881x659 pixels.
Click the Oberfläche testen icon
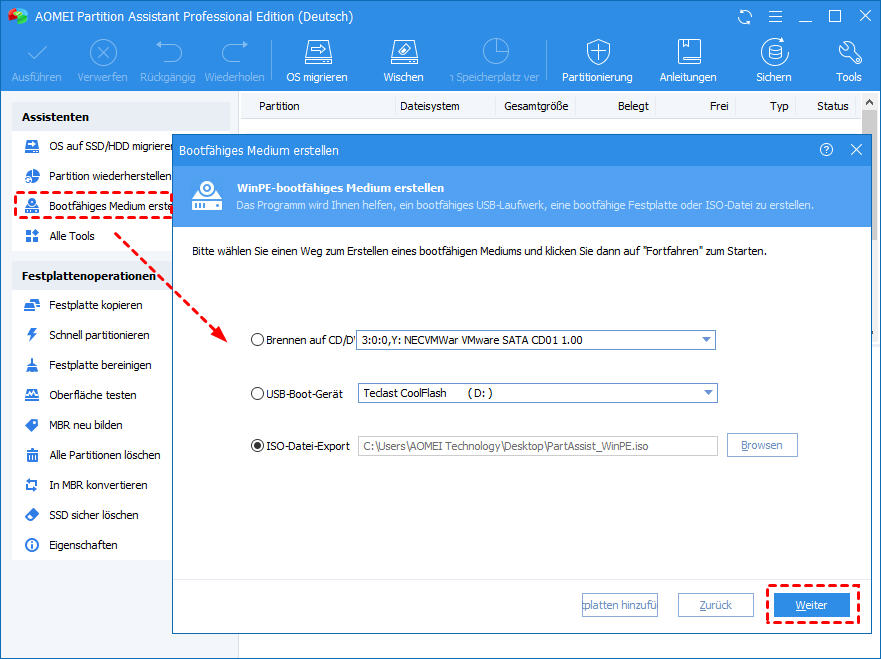32,395
